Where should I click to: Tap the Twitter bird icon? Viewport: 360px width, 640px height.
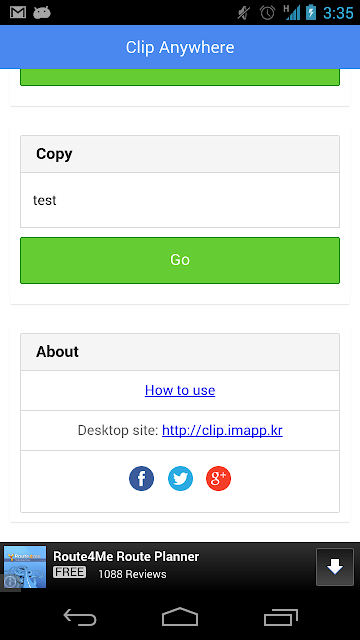180,478
